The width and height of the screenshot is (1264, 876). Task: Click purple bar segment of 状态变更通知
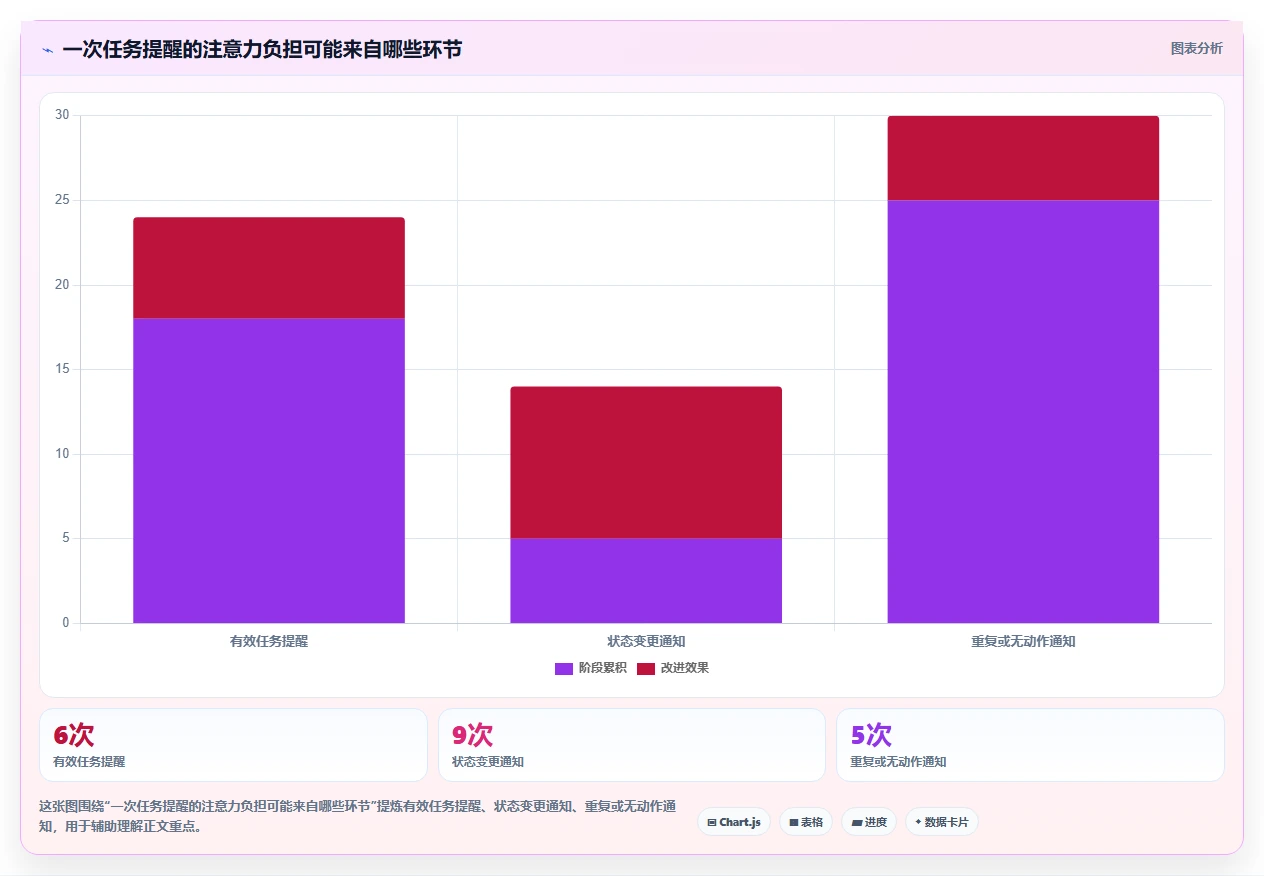646,580
